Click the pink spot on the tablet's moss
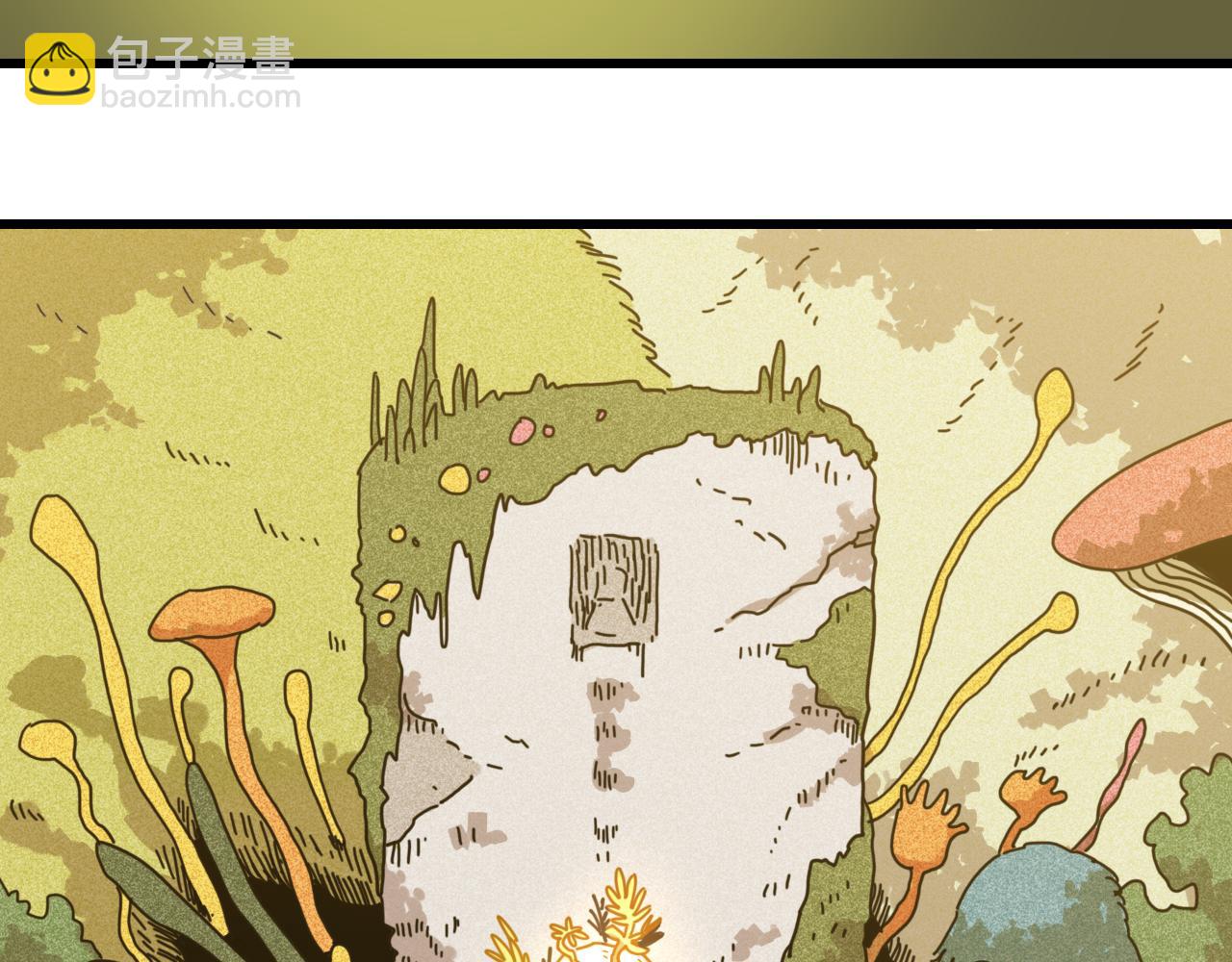 [523, 430]
